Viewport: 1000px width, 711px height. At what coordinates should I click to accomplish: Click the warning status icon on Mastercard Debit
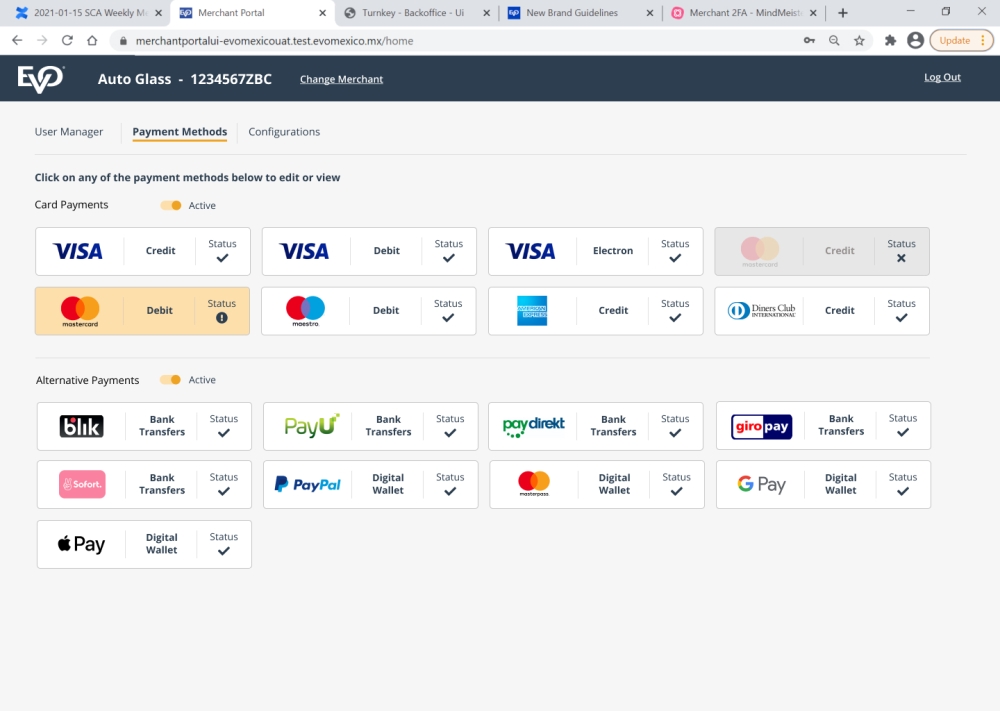pyautogui.click(x=221, y=318)
